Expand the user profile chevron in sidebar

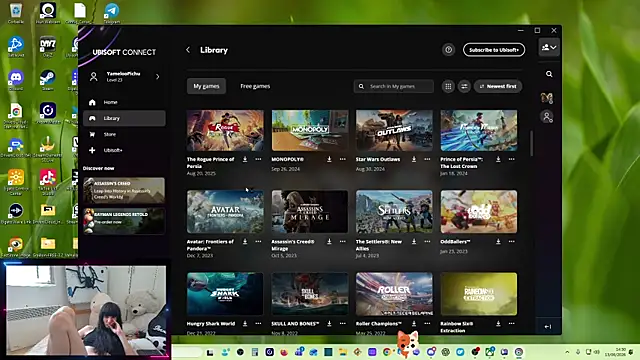[158, 76]
